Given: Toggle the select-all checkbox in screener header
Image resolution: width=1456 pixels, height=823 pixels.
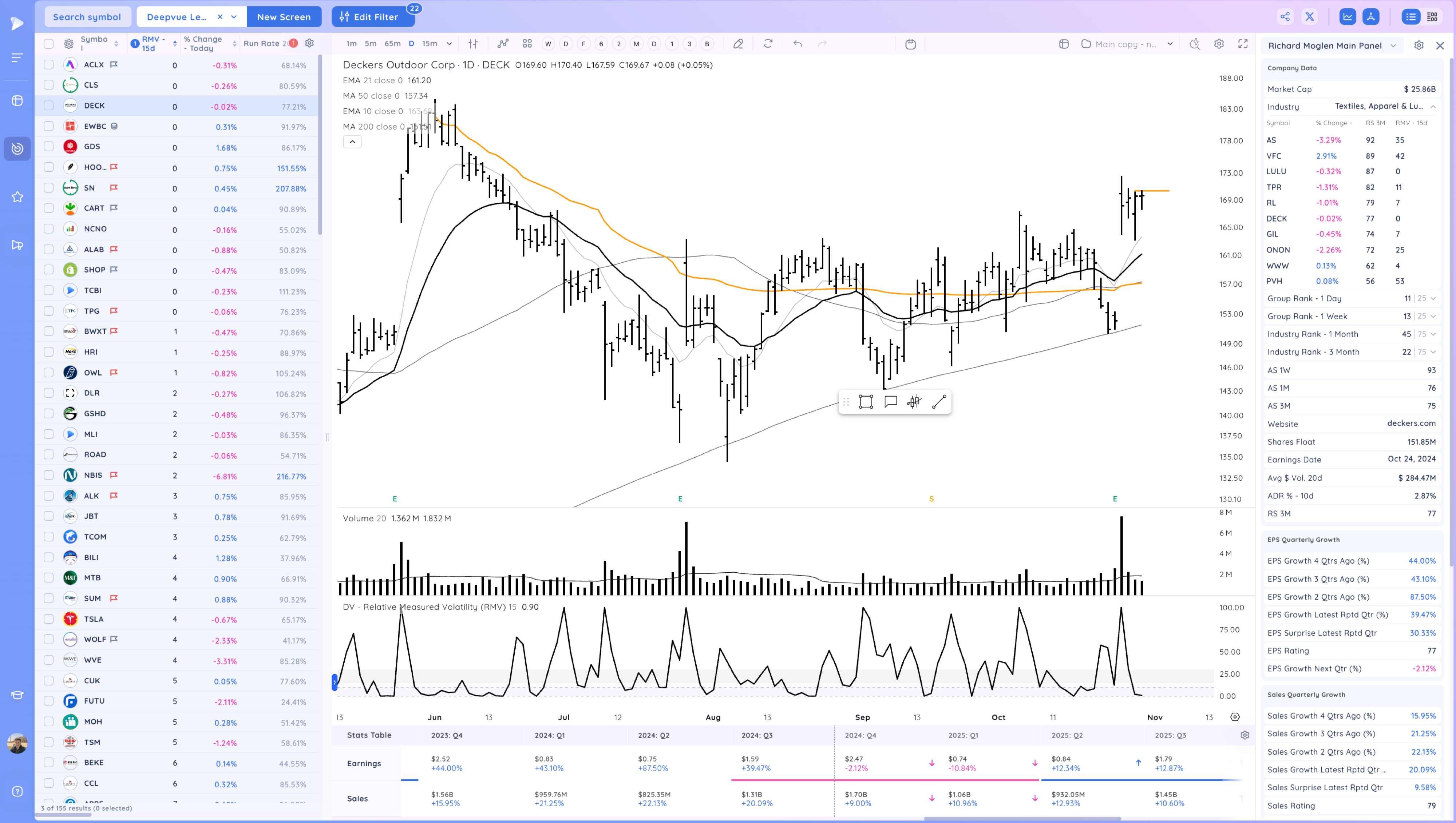Looking at the screenshot, I should (49, 44).
